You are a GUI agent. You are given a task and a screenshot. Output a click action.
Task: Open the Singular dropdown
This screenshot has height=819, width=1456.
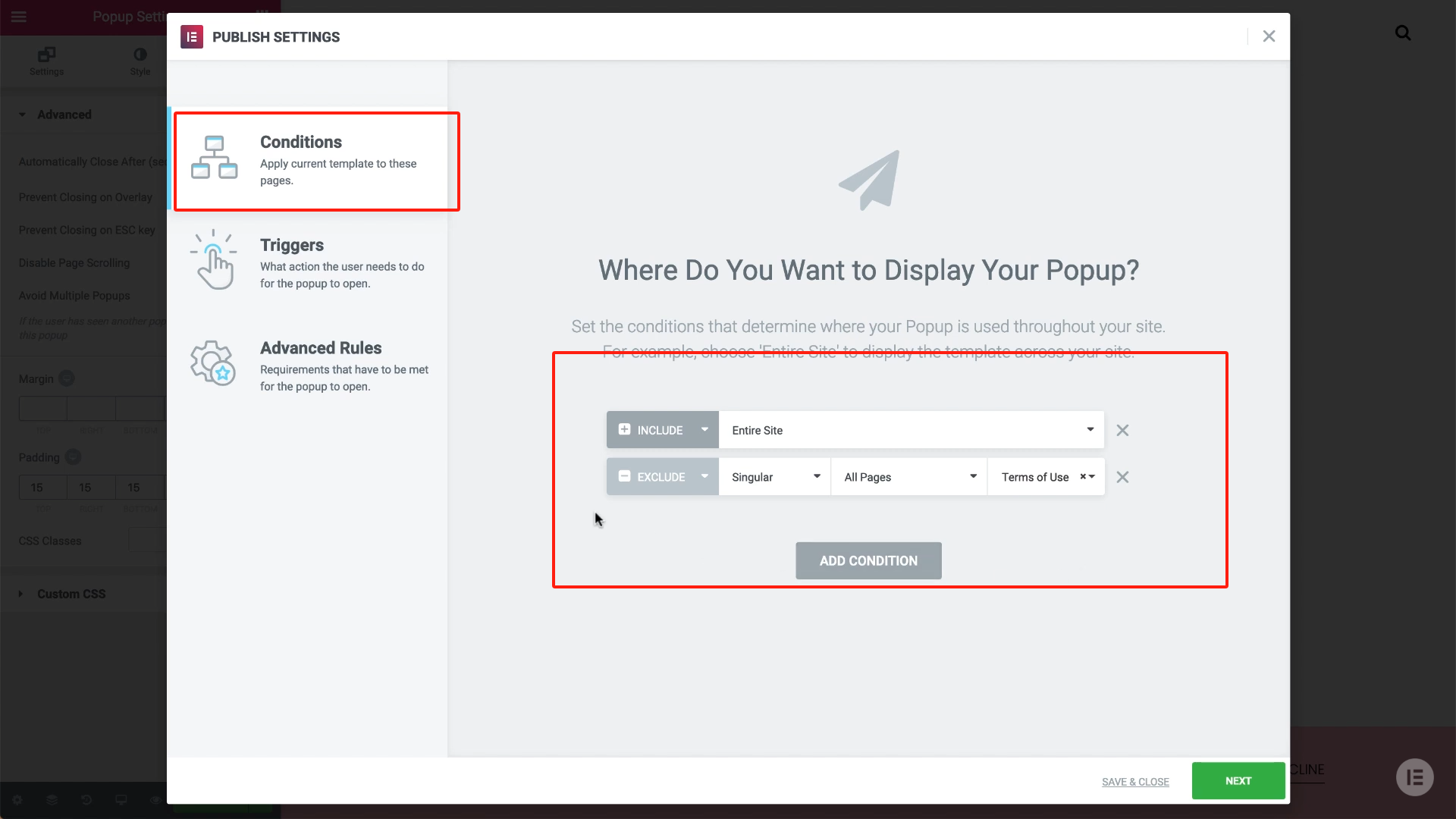tap(774, 477)
